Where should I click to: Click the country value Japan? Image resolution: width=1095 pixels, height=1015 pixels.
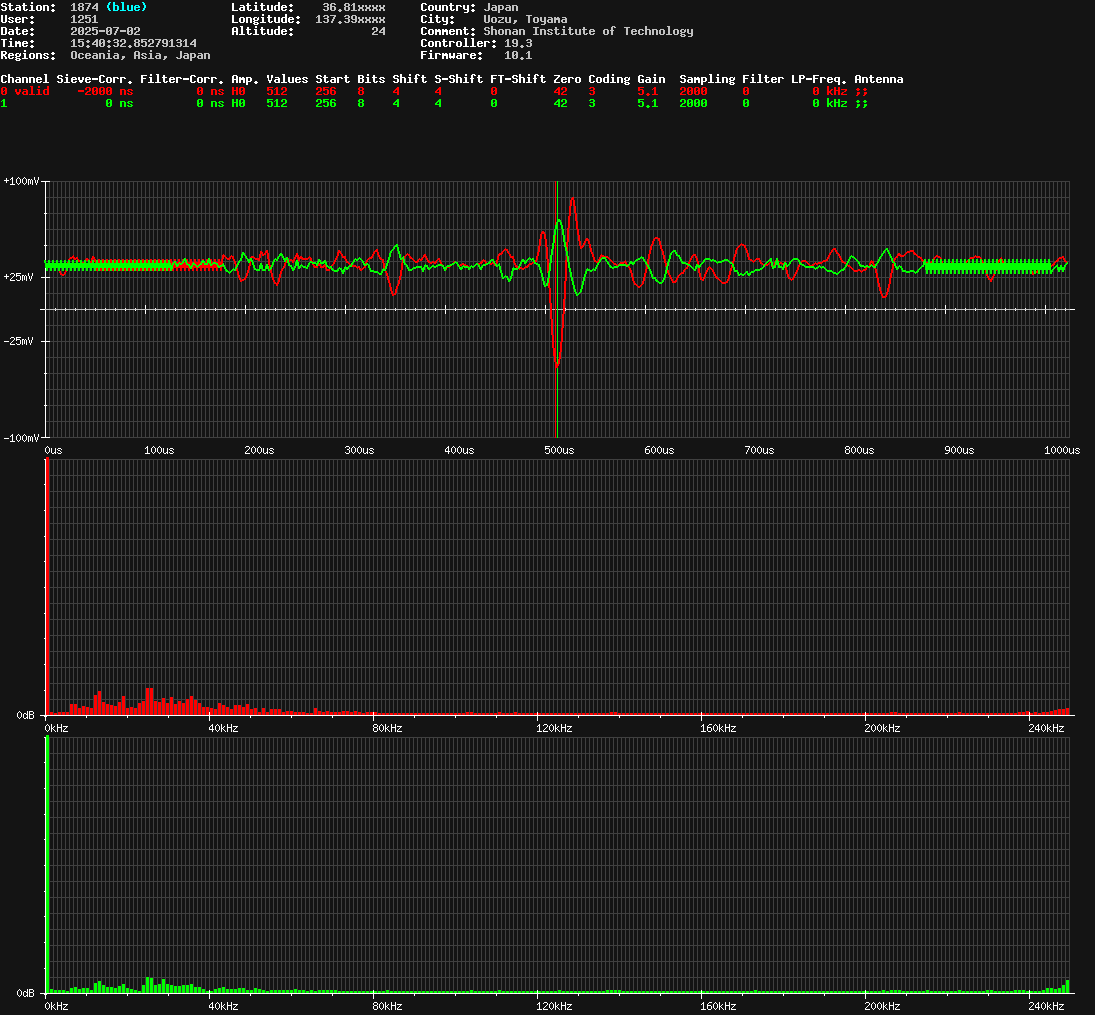[501, 7]
